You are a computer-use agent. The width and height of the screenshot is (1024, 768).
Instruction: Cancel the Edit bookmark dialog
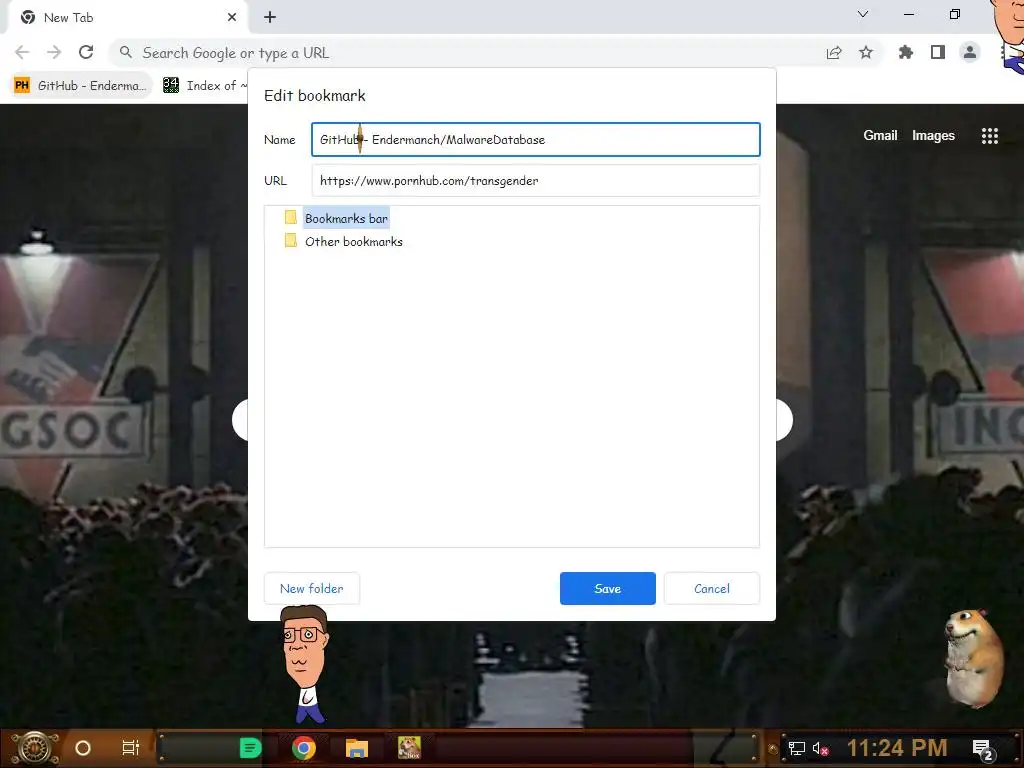click(712, 588)
